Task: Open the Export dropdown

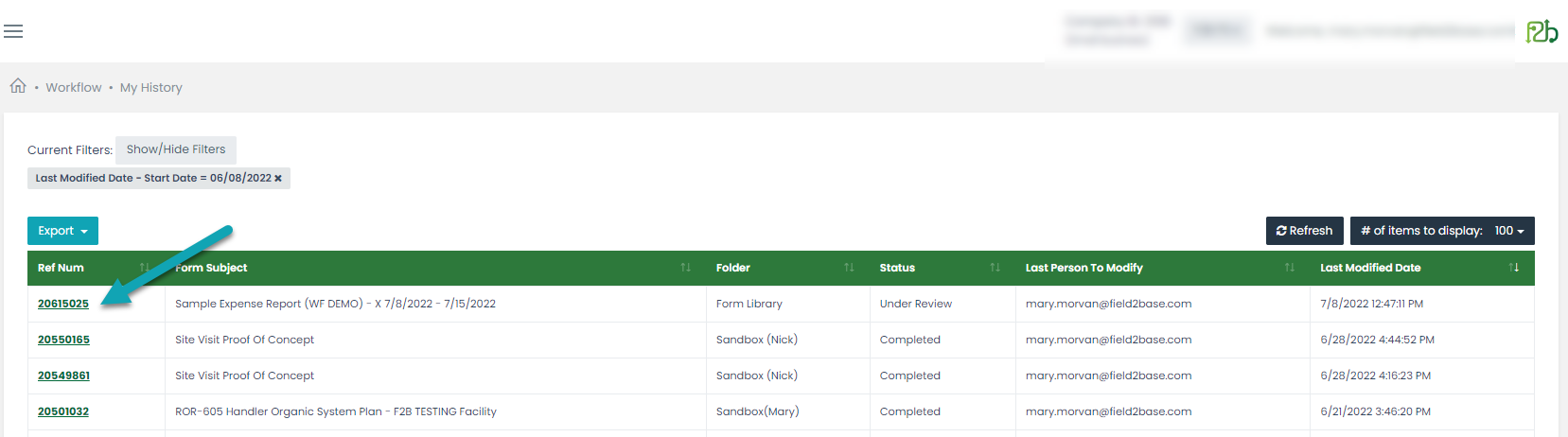Action: [x=62, y=231]
